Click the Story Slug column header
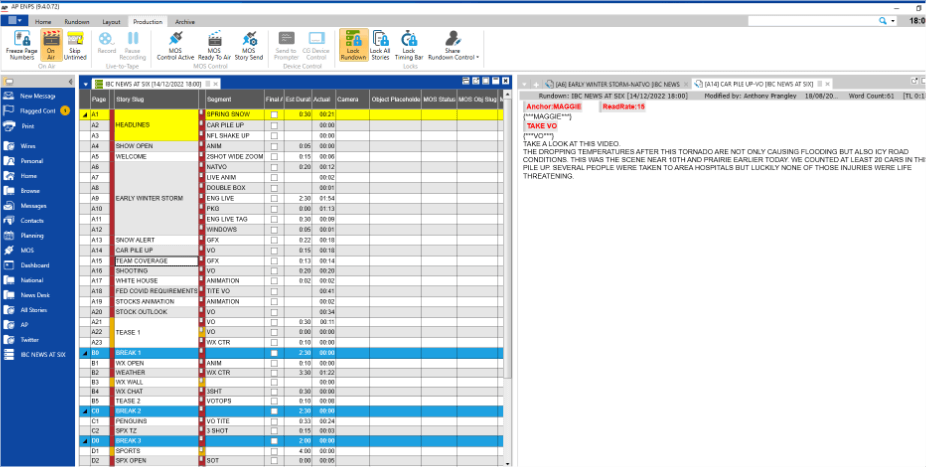 coord(156,99)
